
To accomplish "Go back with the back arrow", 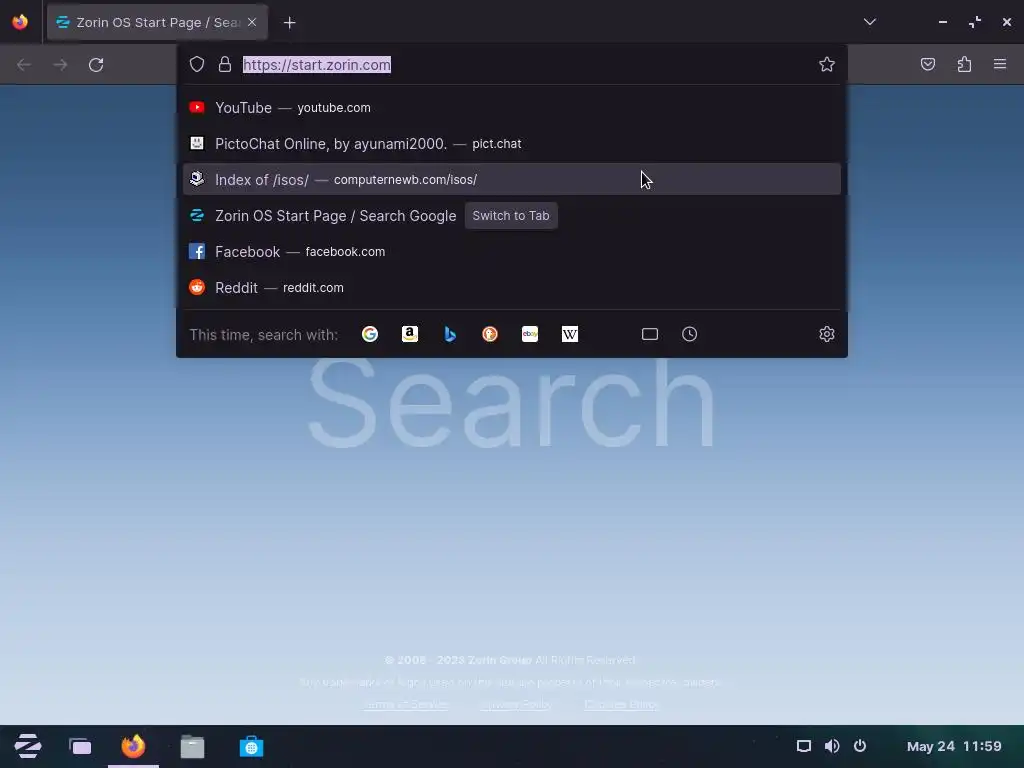I will [x=24, y=65].
